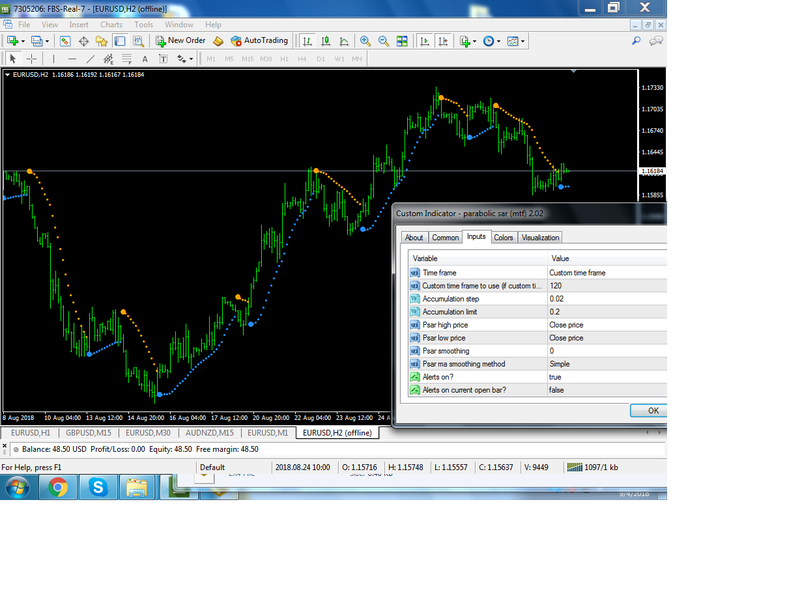Screen dimensions: 800x599
Task: Toggle the Terminal panel icon
Action: [x=120, y=41]
